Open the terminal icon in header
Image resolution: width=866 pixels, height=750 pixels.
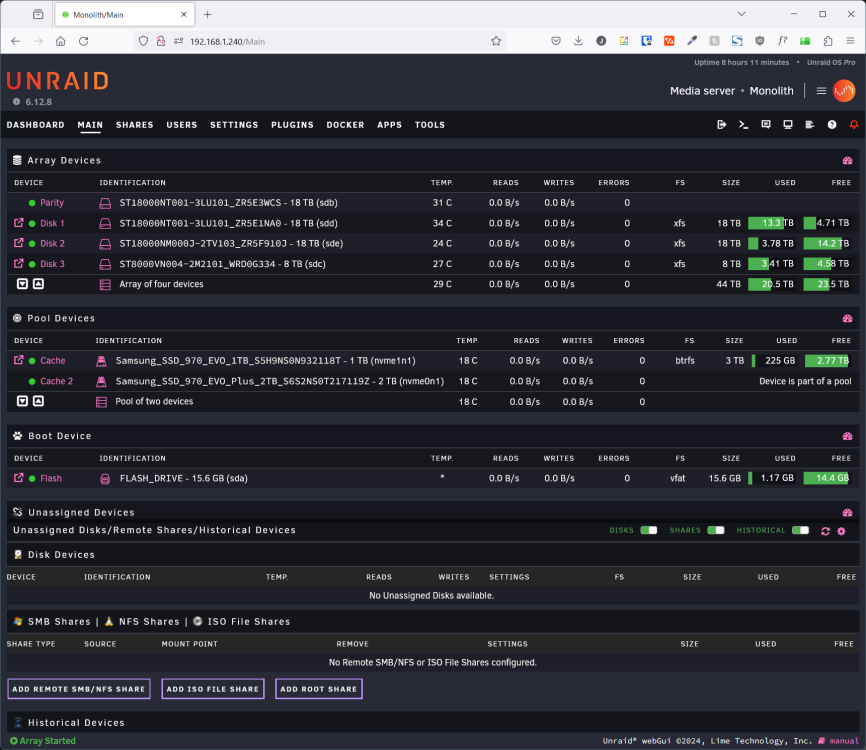point(743,125)
